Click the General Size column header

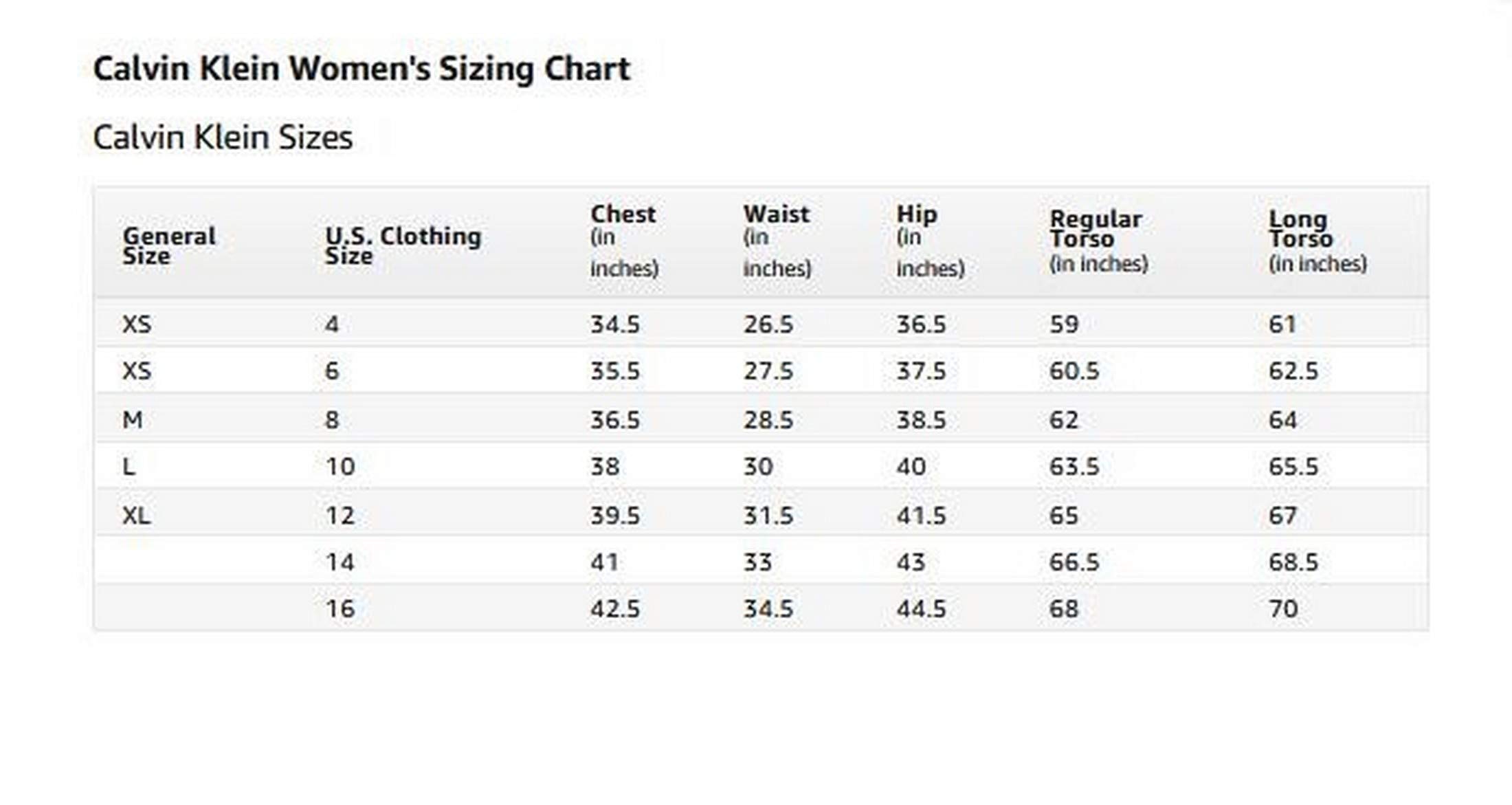(x=169, y=245)
